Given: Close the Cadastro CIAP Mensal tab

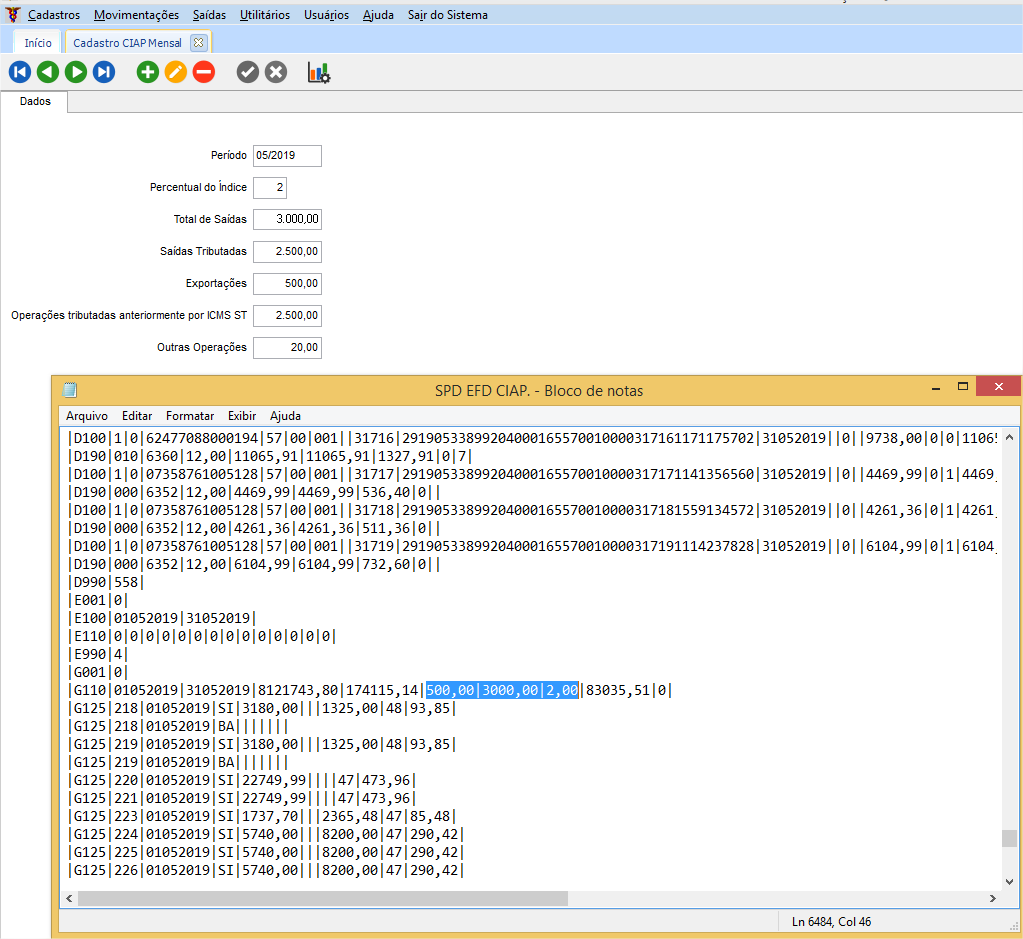Looking at the screenshot, I should (x=198, y=43).
